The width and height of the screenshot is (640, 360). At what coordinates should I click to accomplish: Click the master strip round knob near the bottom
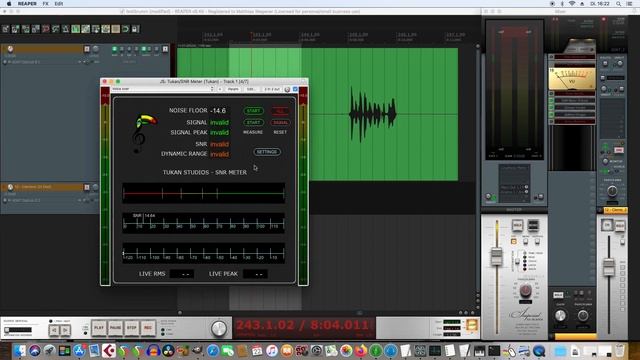pyautogui.click(x=525, y=290)
